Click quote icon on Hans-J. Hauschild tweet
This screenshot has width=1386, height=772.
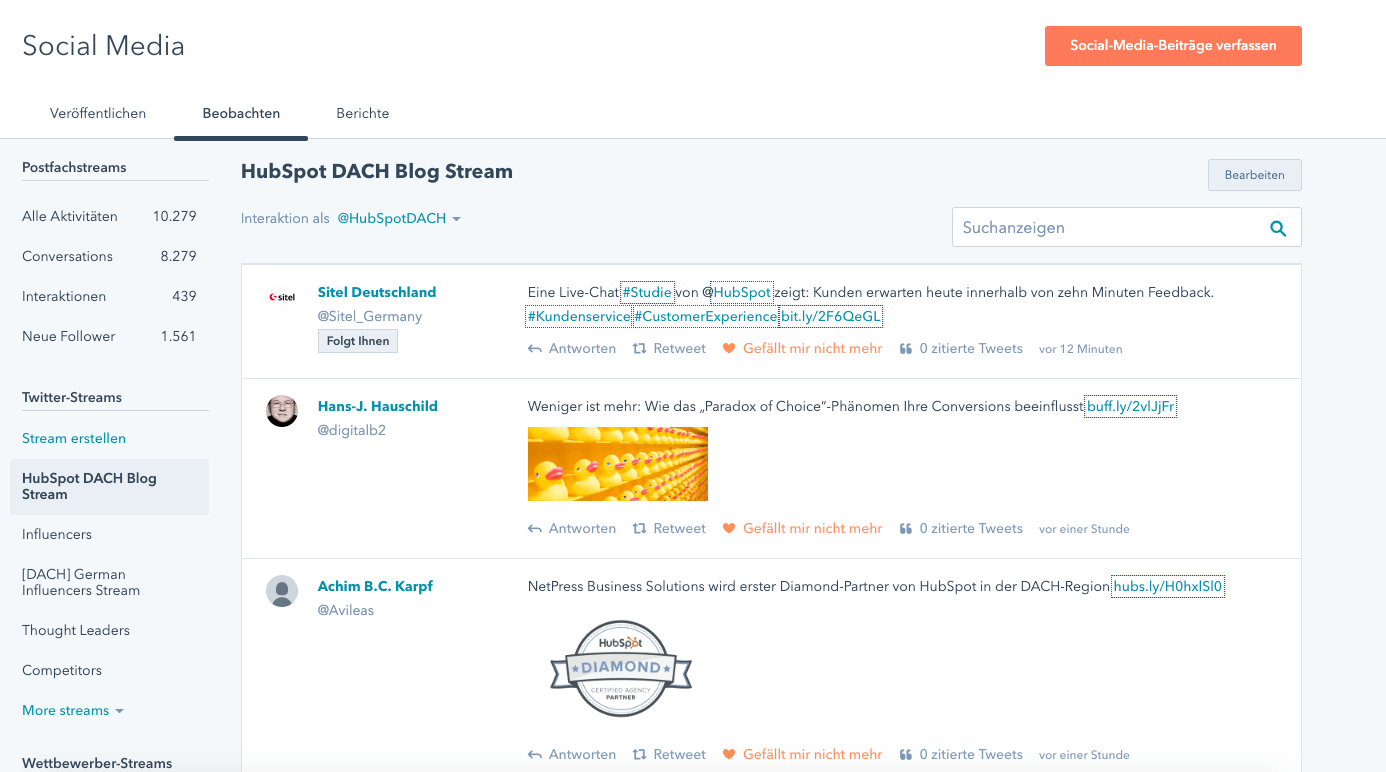(x=906, y=529)
